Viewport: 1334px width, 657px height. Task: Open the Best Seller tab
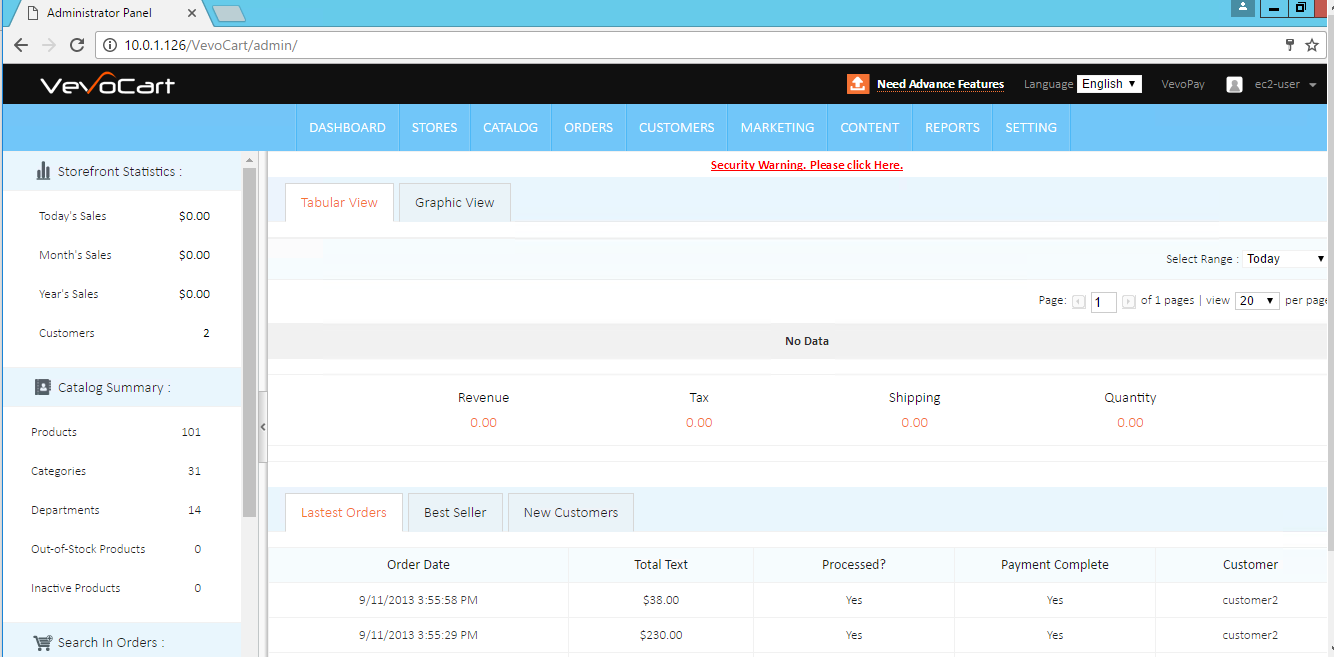(455, 513)
